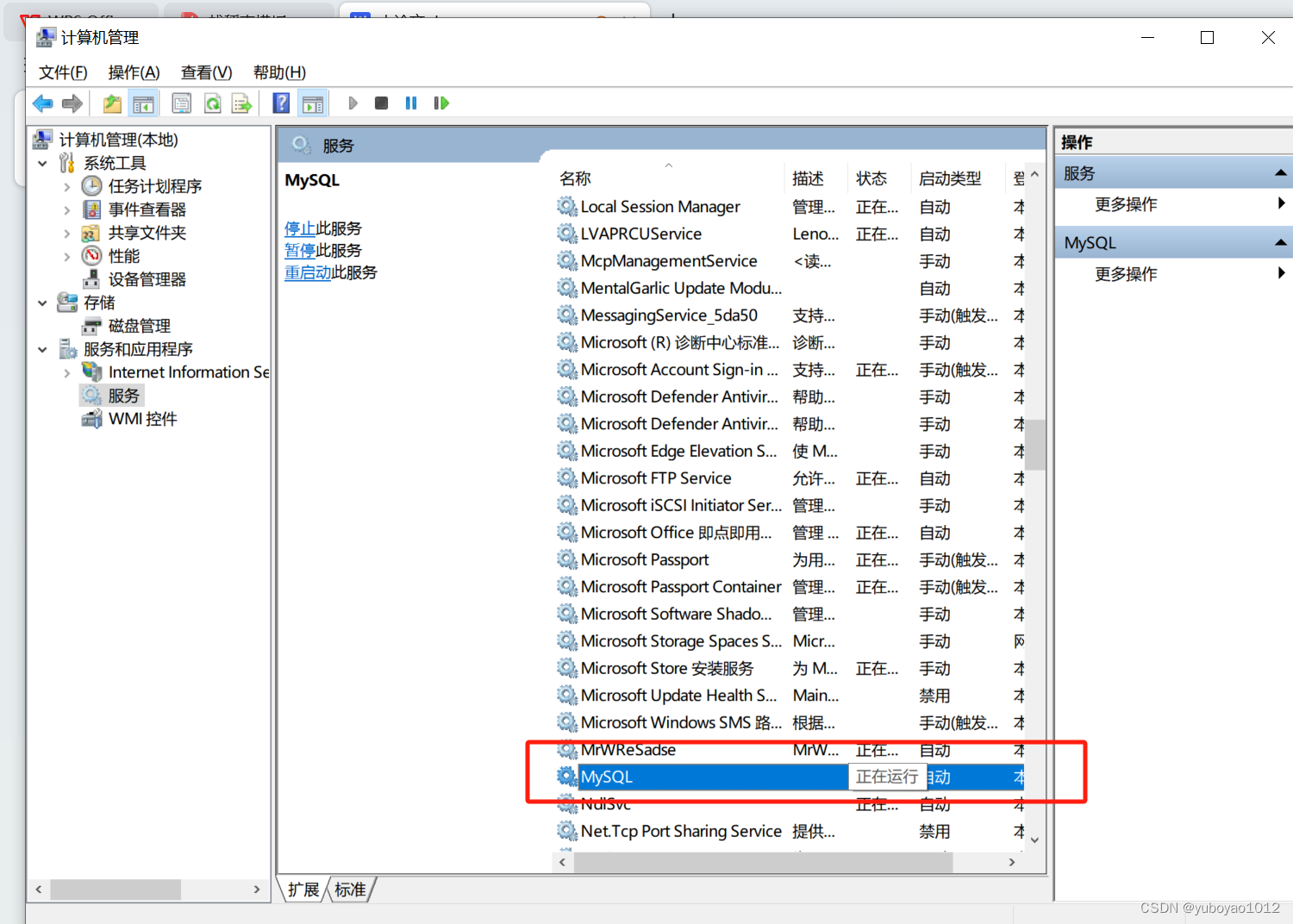Image resolution: width=1293 pixels, height=924 pixels.
Task: Select 服务 in the left tree
Action: [x=123, y=396]
